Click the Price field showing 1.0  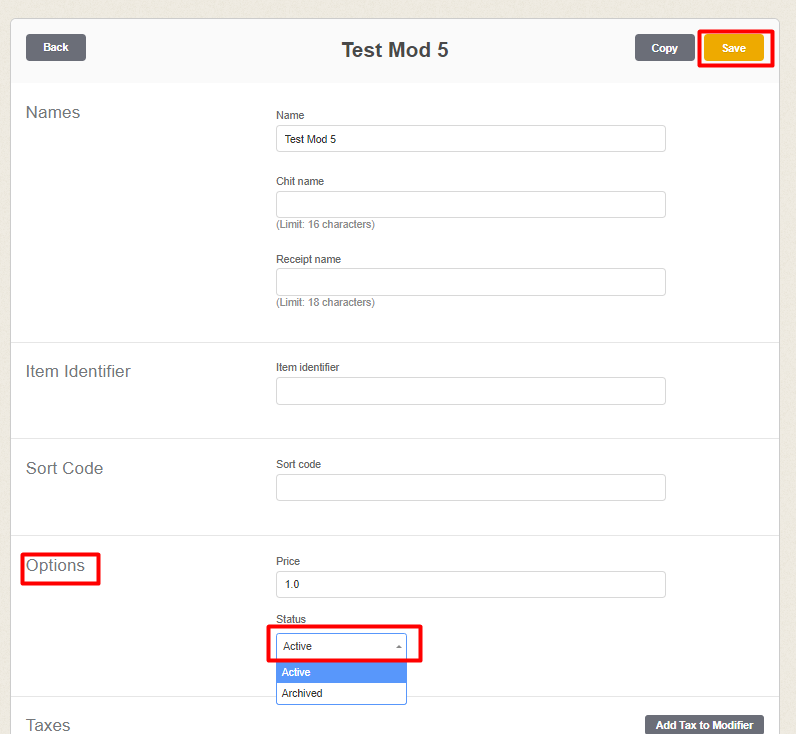(x=470, y=584)
